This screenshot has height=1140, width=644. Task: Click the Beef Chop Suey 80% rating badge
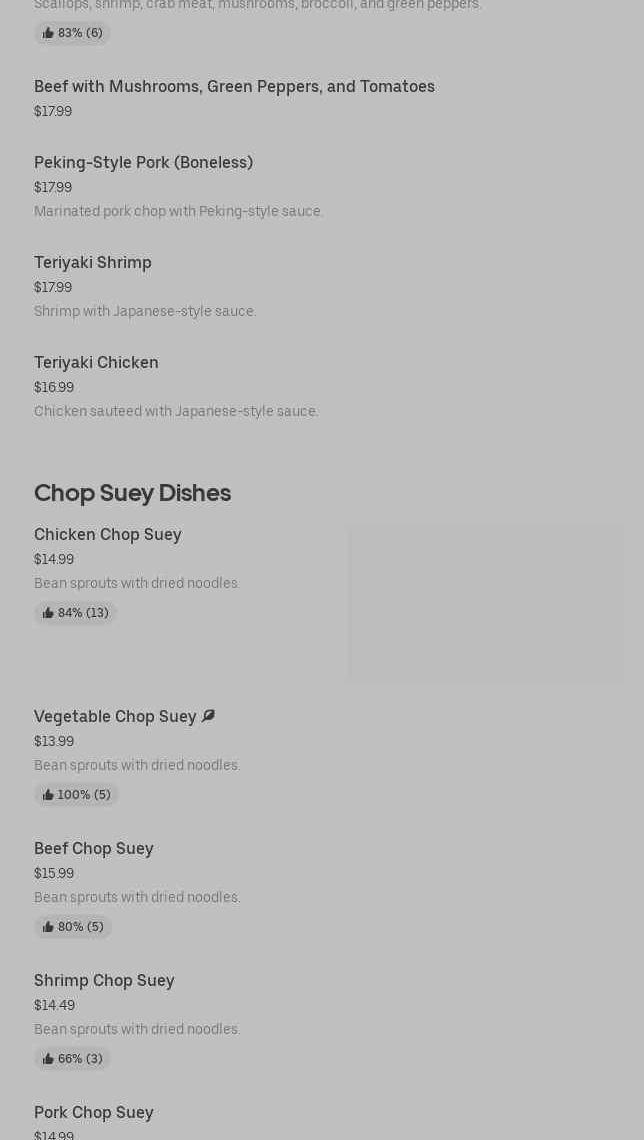73,926
